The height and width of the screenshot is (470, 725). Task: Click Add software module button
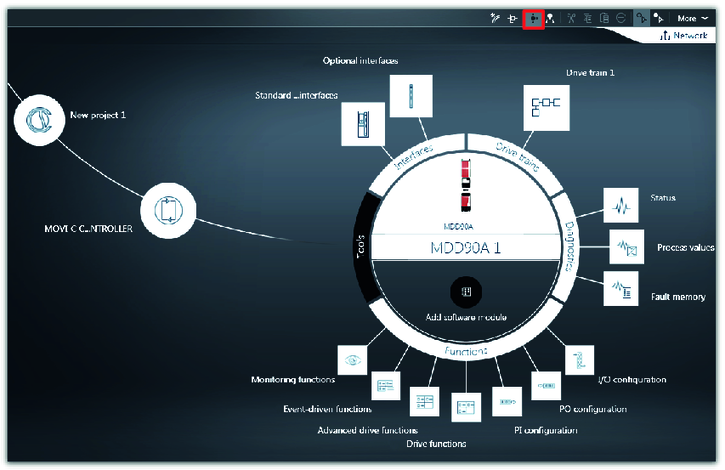pyautogui.click(x=463, y=291)
